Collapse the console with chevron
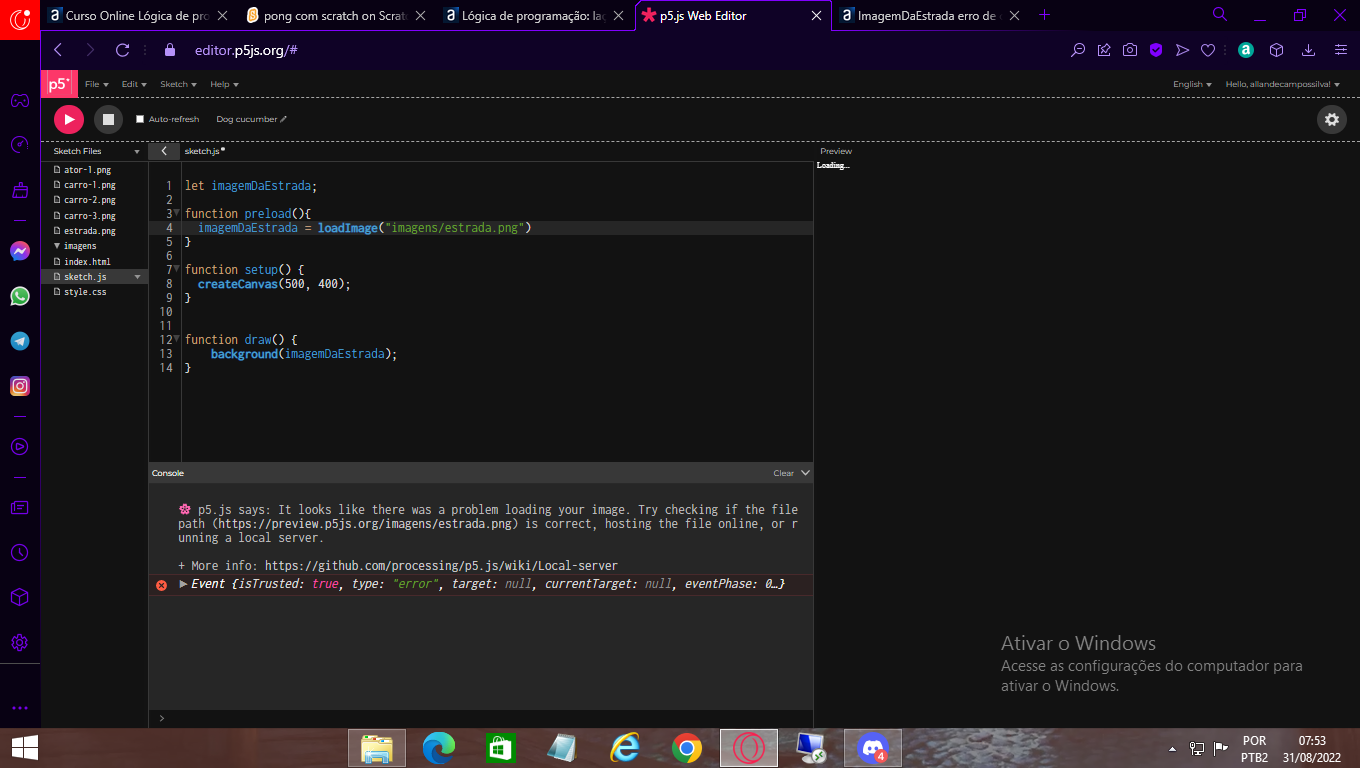The width and height of the screenshot is (1360, 768). click(x=805, y=473)
